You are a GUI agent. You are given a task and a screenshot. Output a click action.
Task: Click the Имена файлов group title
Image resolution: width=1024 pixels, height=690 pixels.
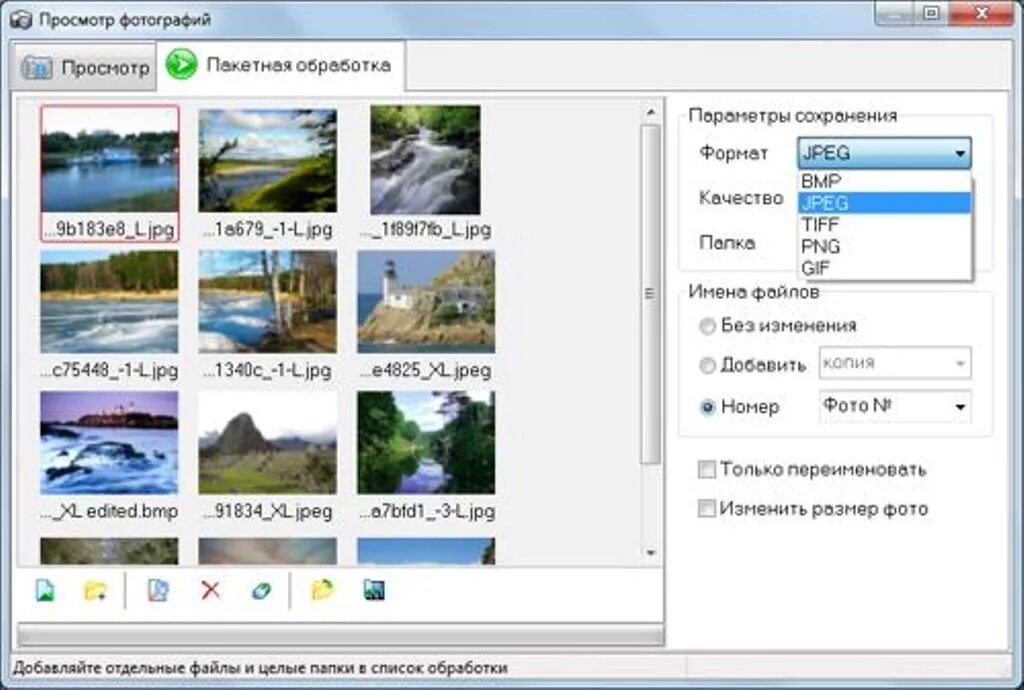754,292
